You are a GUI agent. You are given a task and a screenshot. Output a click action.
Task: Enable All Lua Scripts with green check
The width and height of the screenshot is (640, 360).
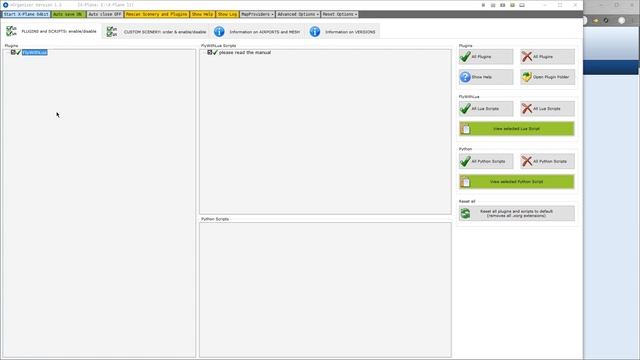(486, 109)
